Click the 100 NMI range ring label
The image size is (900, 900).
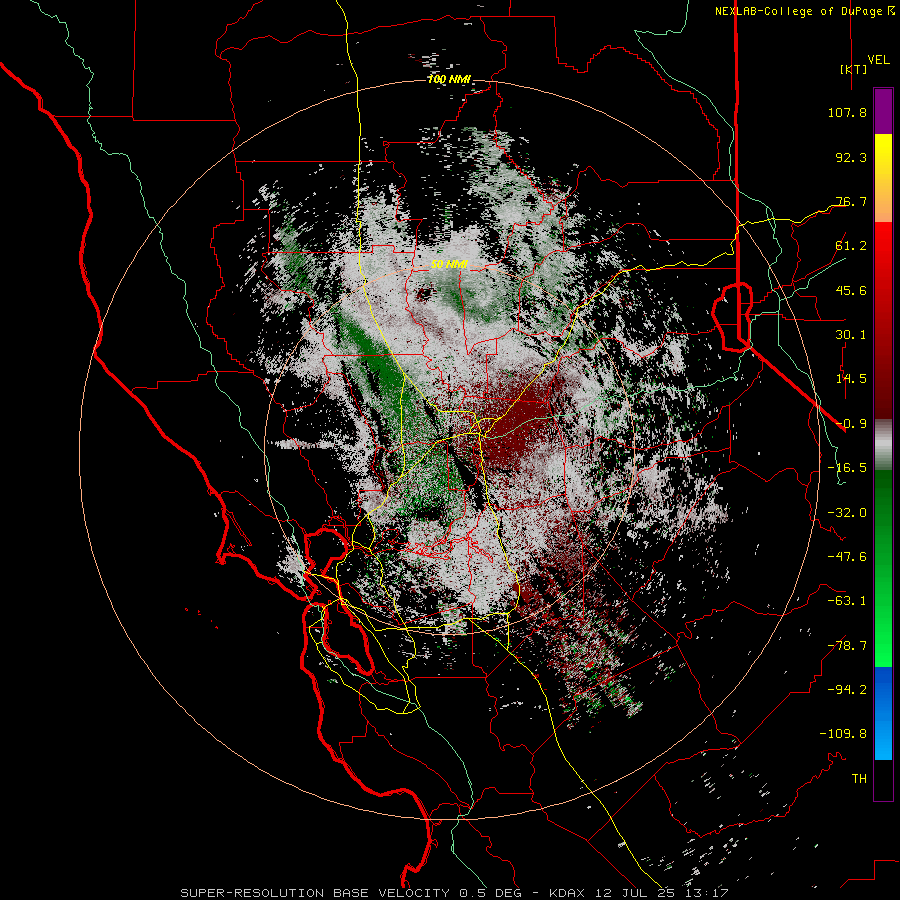coord(449,79)
